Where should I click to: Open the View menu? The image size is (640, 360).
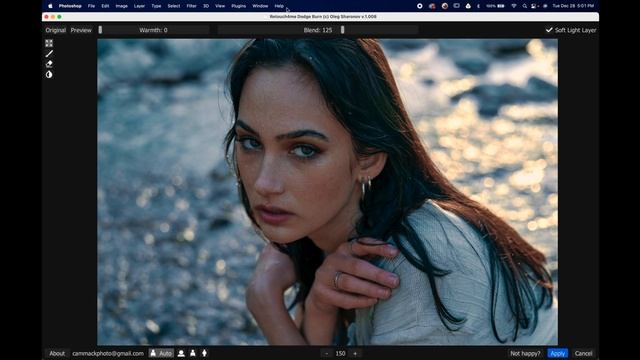[220, 6]
